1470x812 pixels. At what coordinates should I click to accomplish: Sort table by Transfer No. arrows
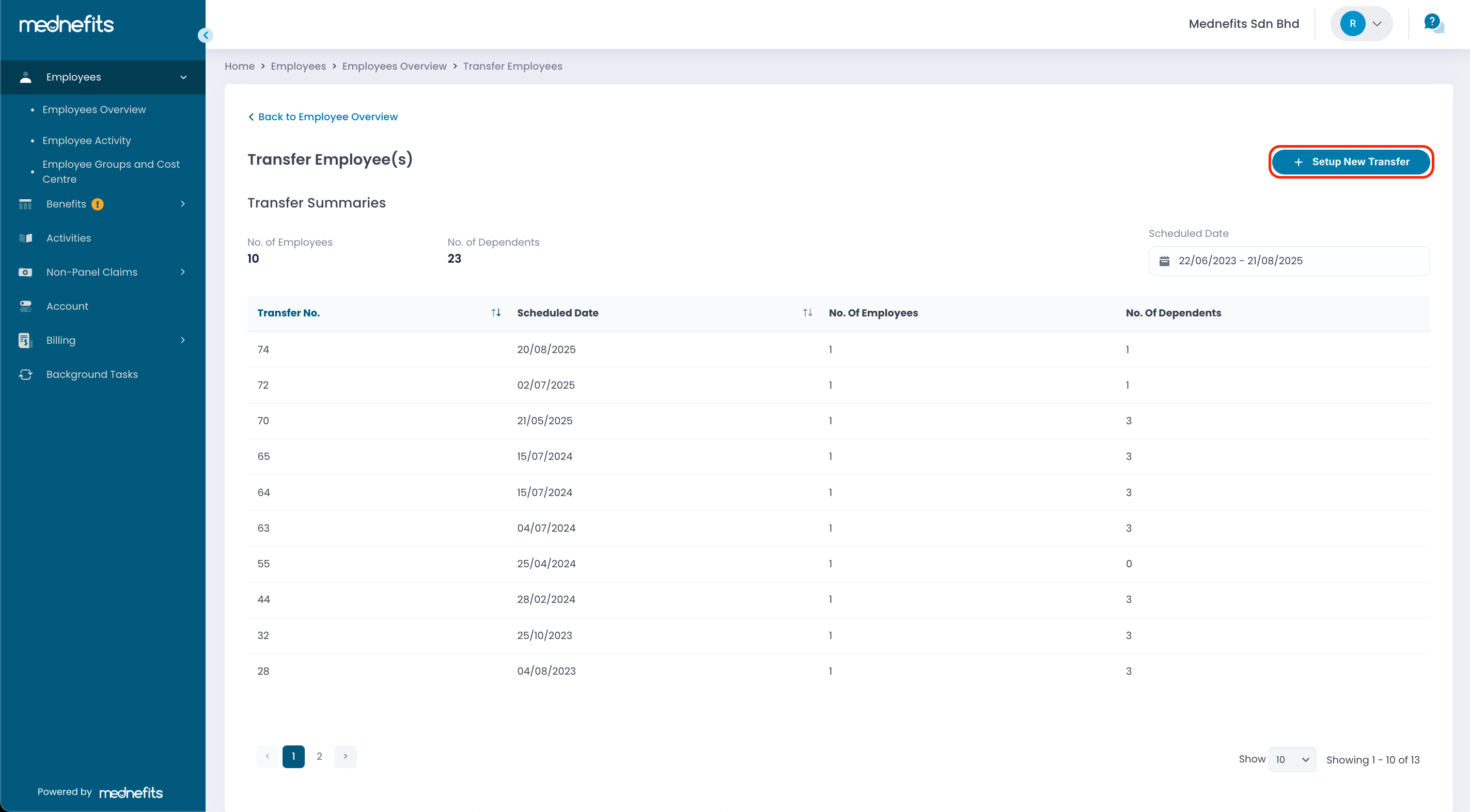[496, 312]
